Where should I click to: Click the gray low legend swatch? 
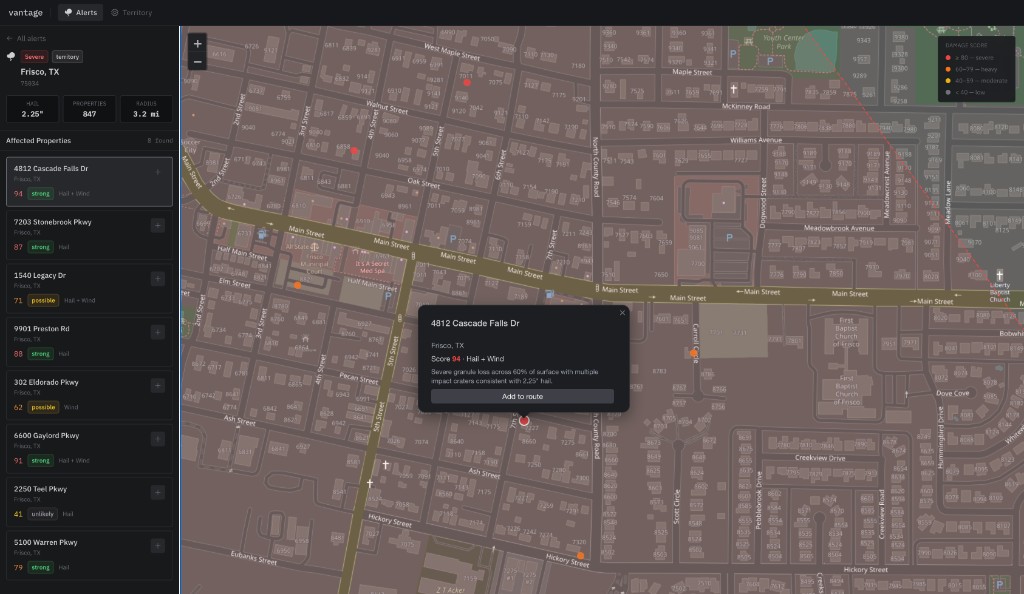[x=948, y=93]
